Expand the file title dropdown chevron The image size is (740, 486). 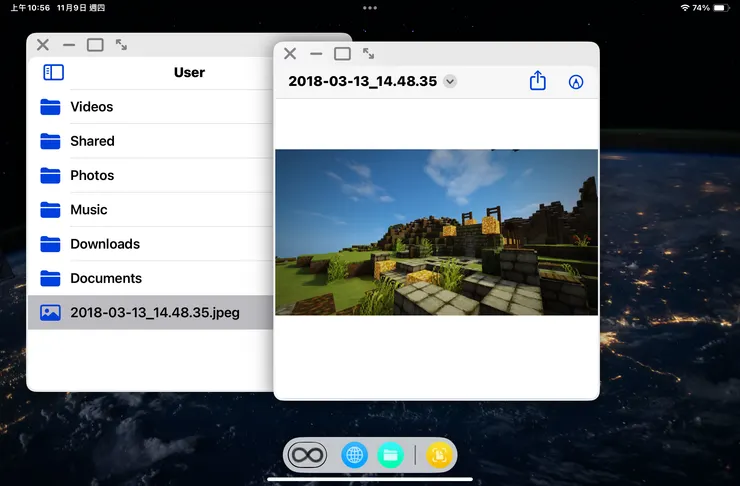coord(450,81)
